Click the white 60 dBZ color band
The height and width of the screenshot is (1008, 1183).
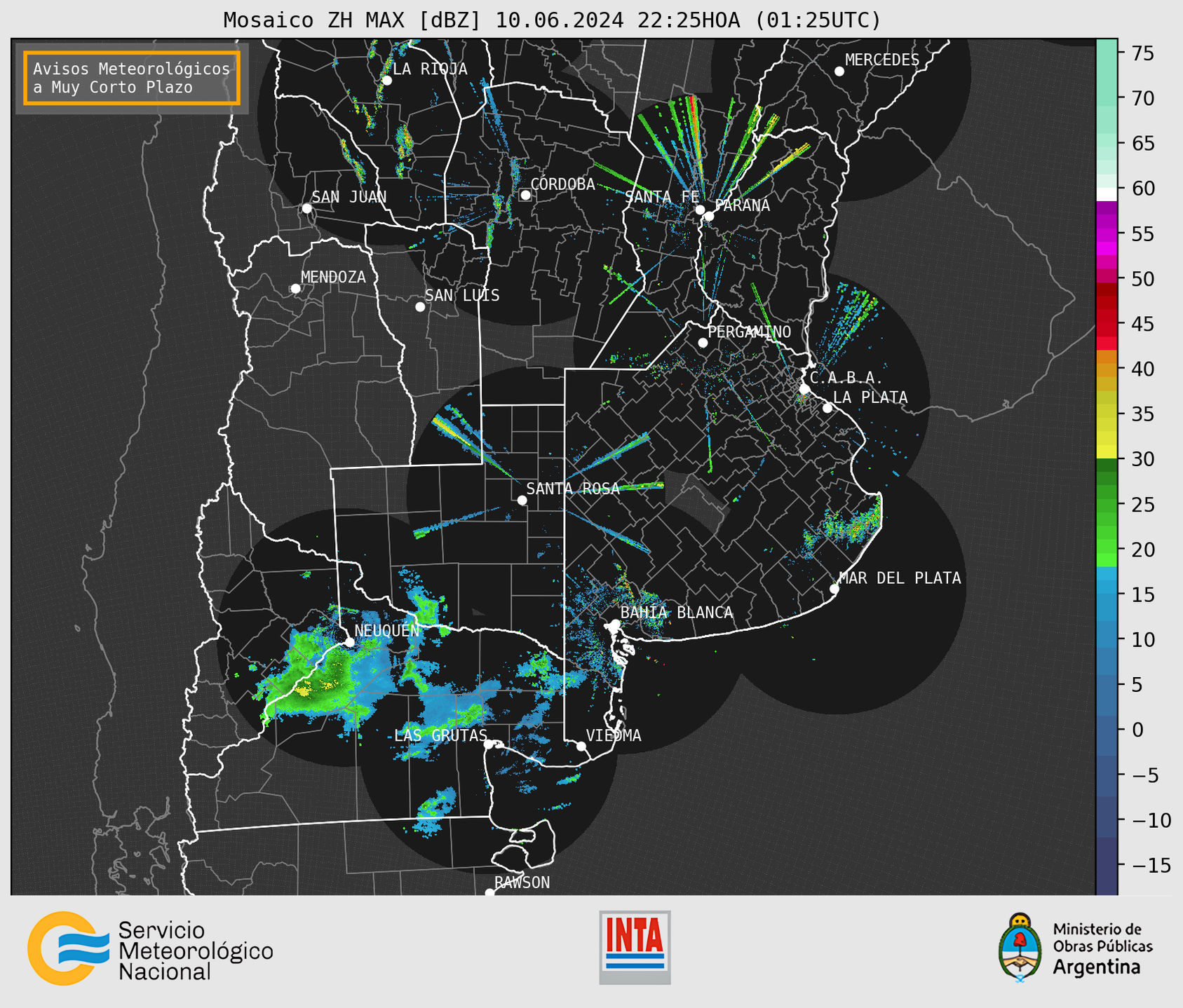(1107, 194)
